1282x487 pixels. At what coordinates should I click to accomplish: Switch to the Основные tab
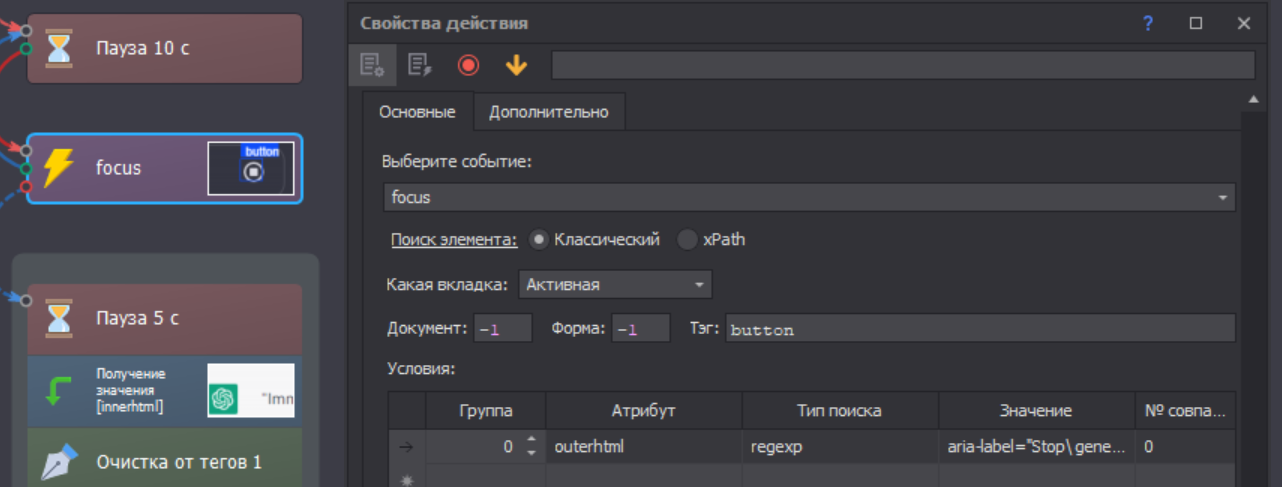pos(417,112)
